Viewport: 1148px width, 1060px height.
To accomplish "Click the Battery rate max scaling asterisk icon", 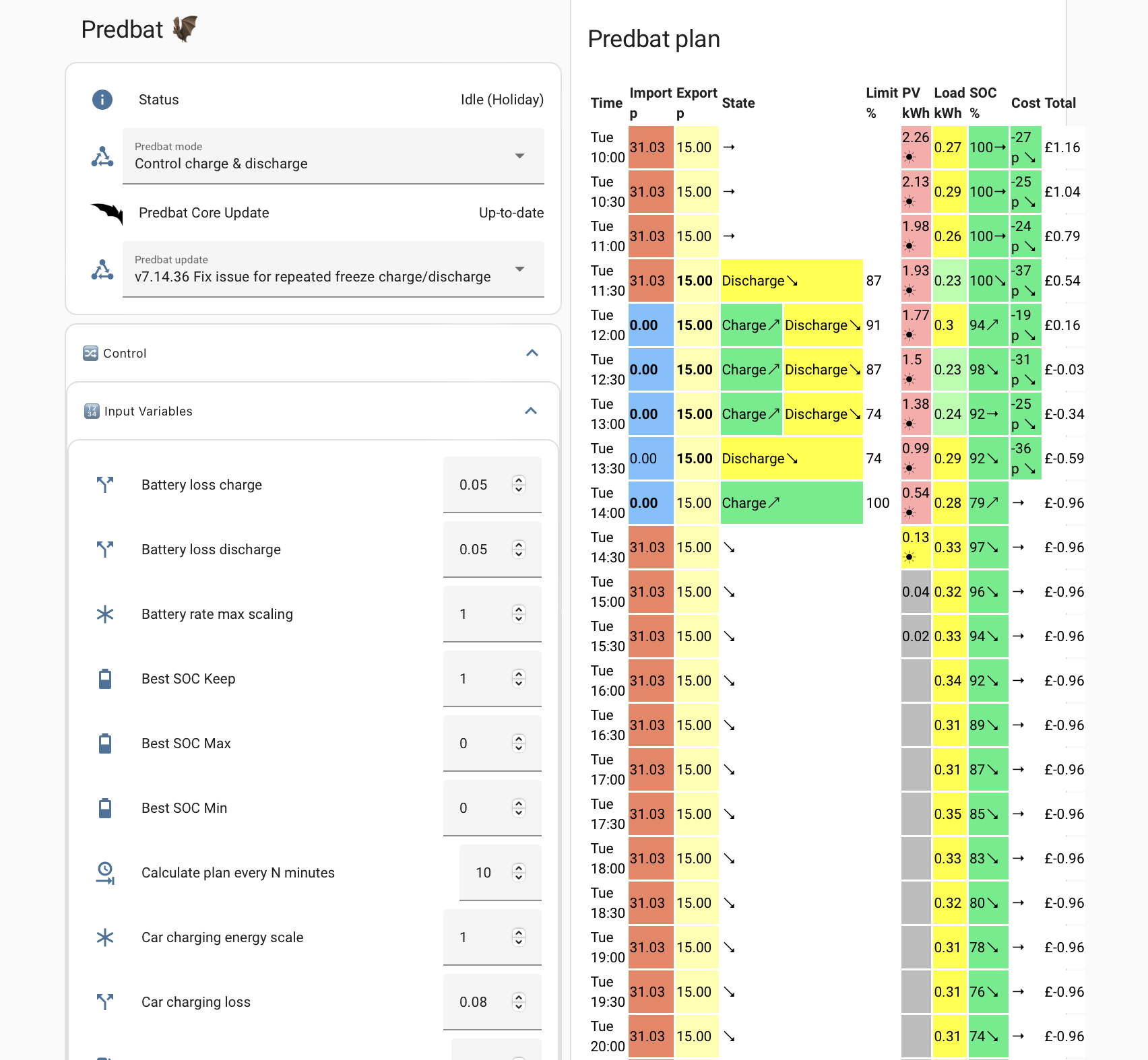I will tap(105, 614).
